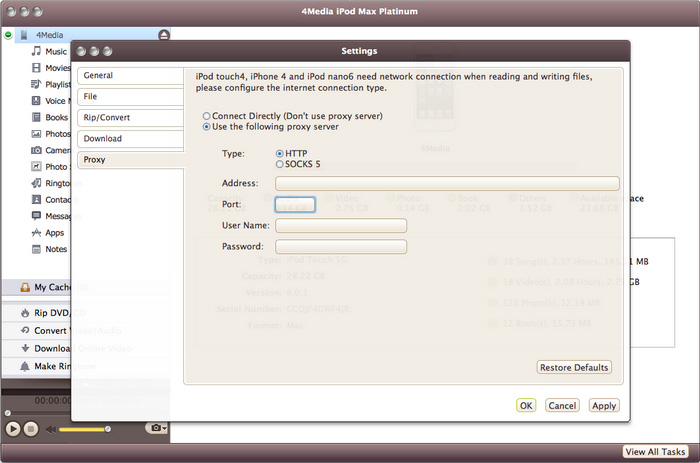Adjust the yellow volume slider
Screen dimensions: 700x463
click(x=85, y=429)
